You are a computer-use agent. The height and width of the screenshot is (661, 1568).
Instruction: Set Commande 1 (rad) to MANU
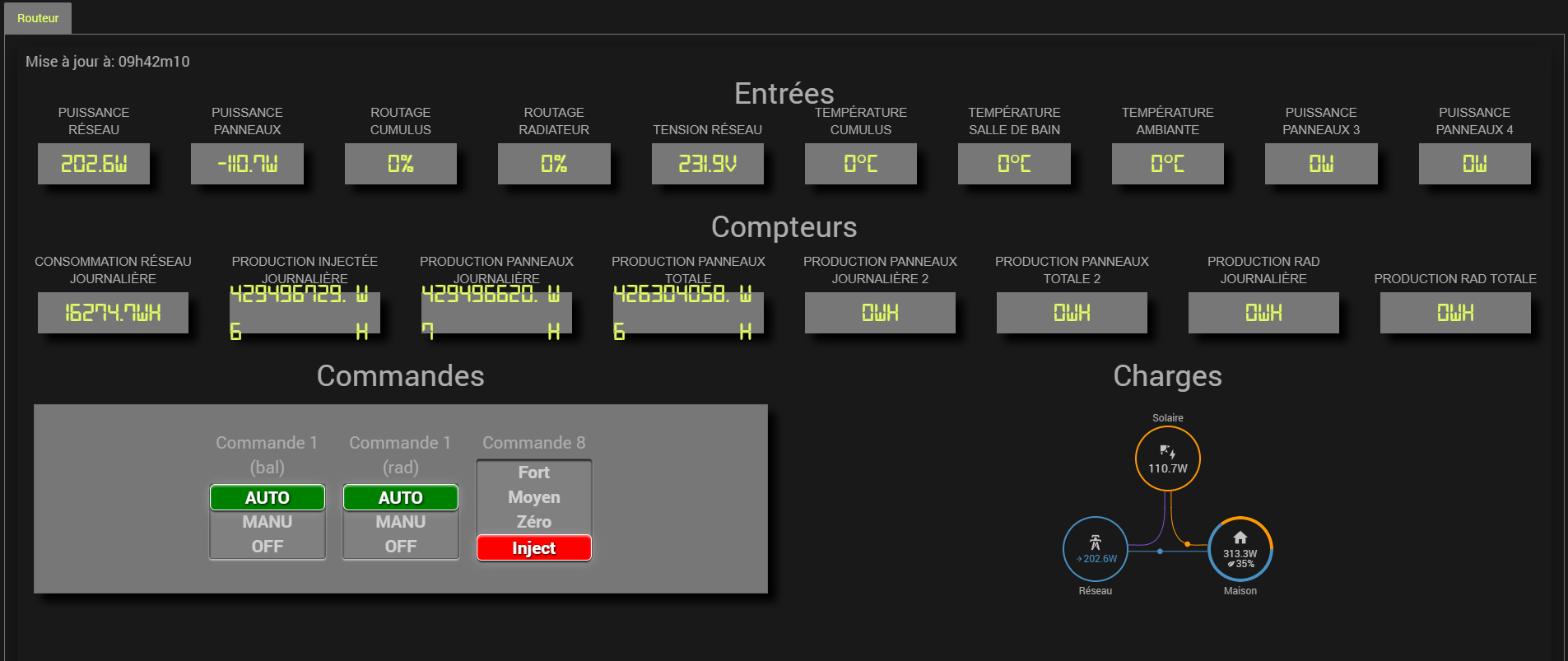coord(401,522)
